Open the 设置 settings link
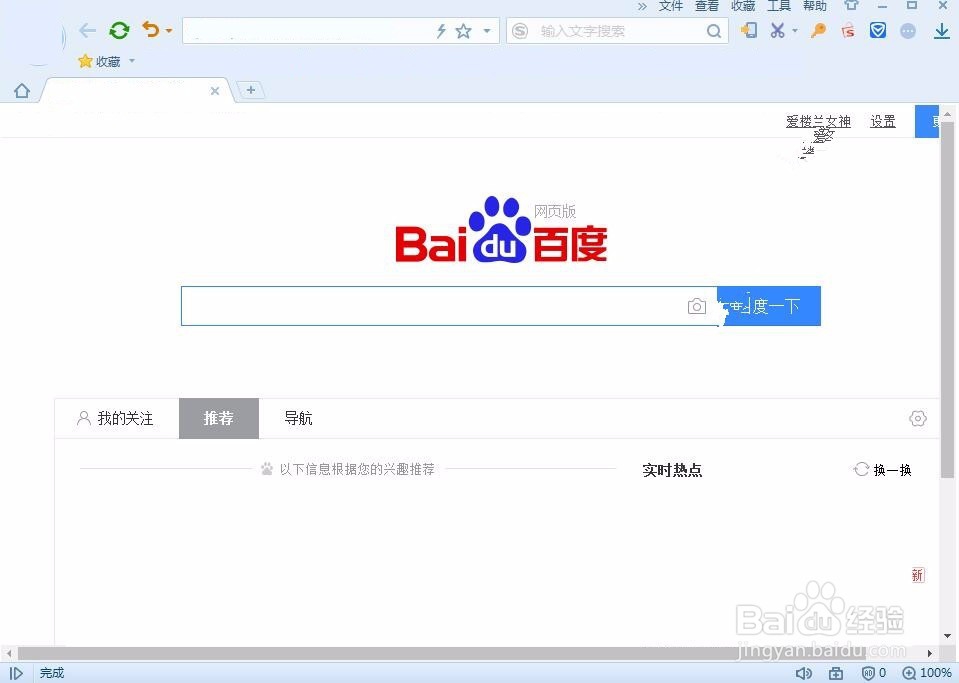This screenshot has width=959, height=683. point(882,121)
